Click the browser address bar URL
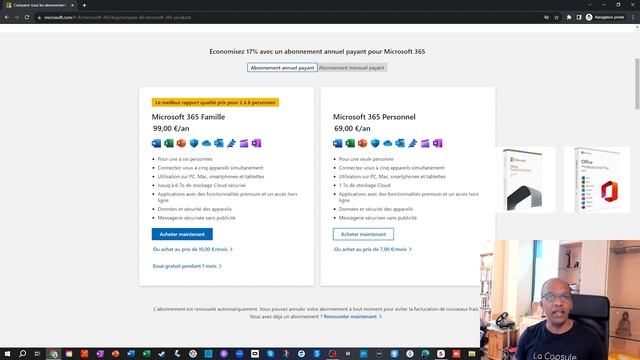640x360 pixels. click(118, 18)
